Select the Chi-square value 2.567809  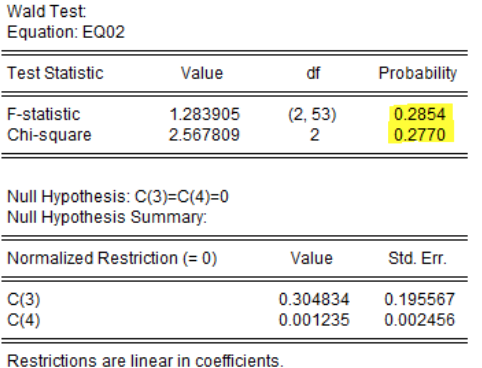click(x=204, y=135)
